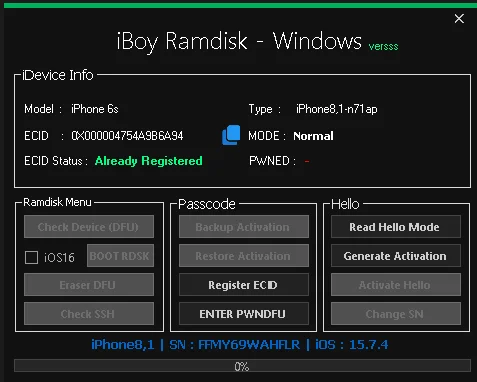Click the Check SSH button
The height and width of the screenshot is (382, 477).
[x=89, y=314]
